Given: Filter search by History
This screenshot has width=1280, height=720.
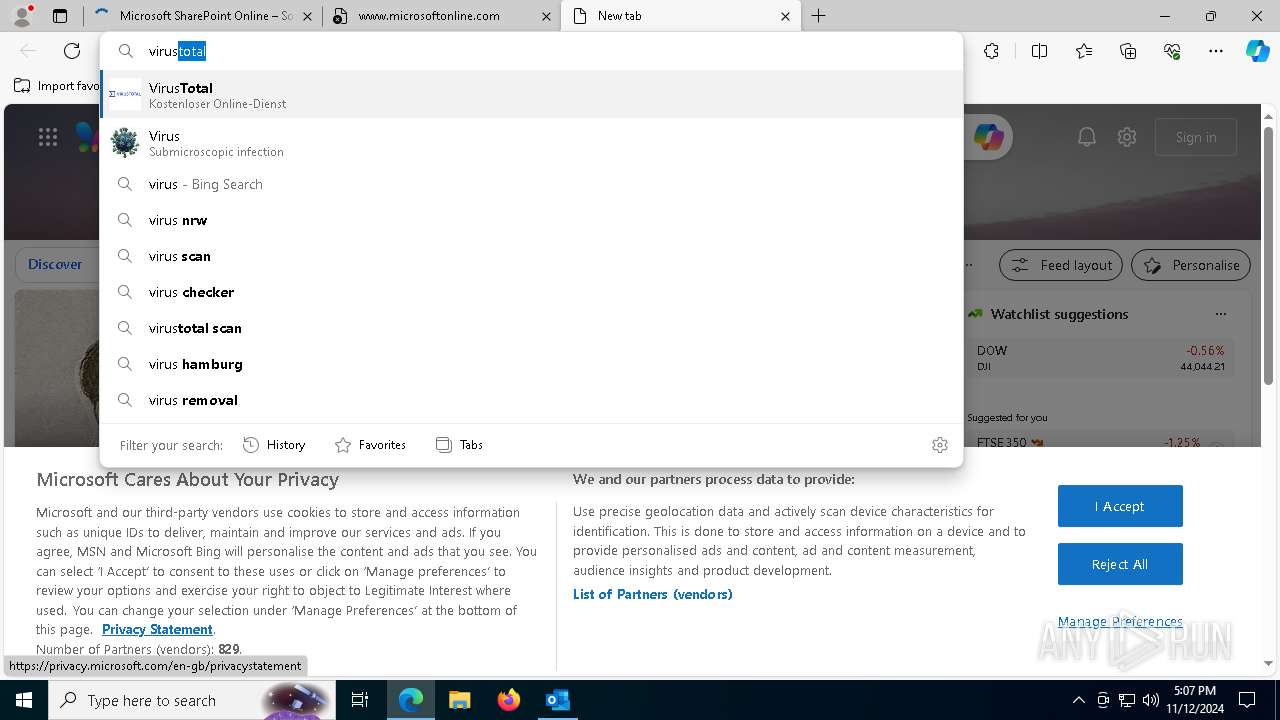Looking at the screenshot, I should 274,445.
